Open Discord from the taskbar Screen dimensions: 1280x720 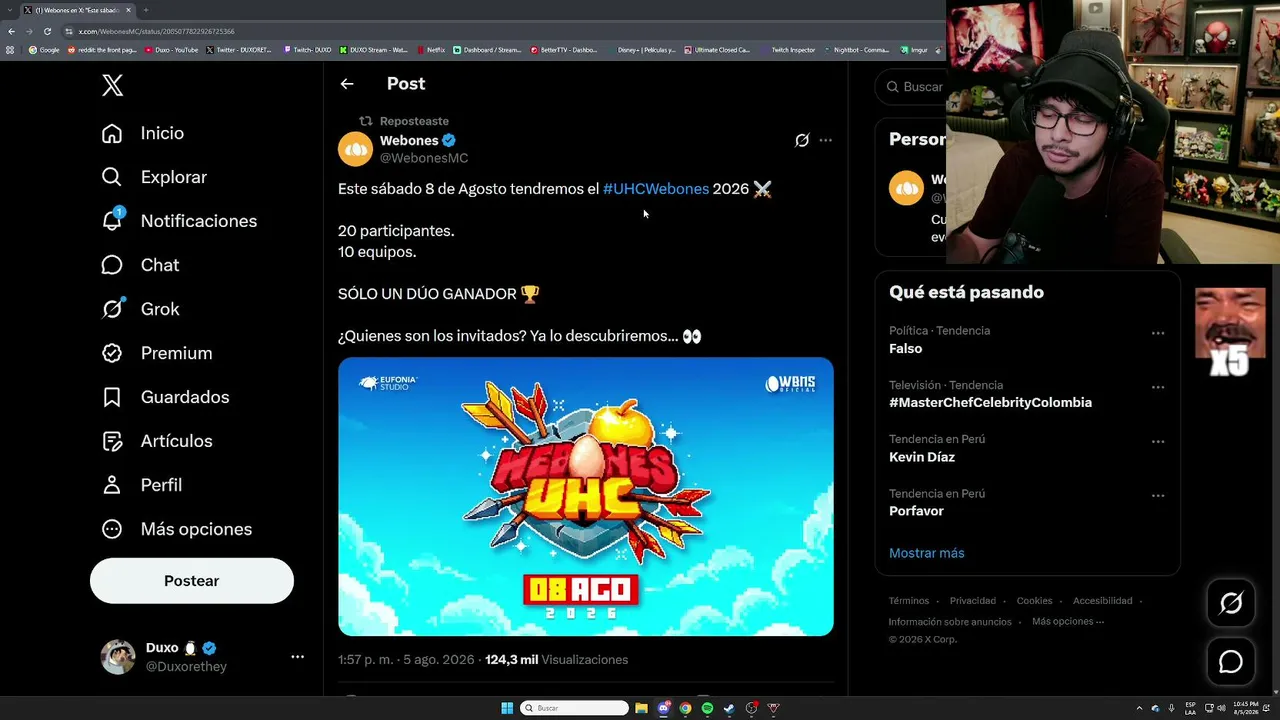(x=663, y=708)
